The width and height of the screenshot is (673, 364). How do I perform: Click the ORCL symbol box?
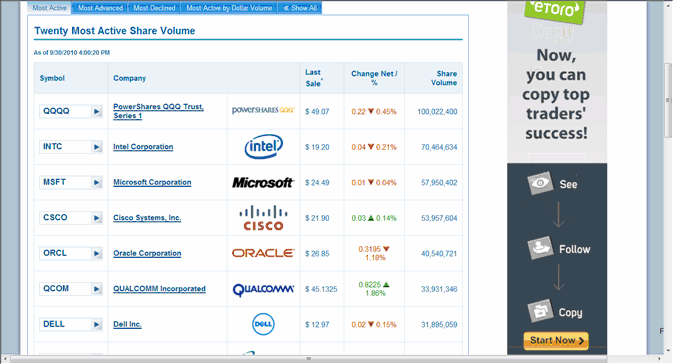click(x=70, y=253)
